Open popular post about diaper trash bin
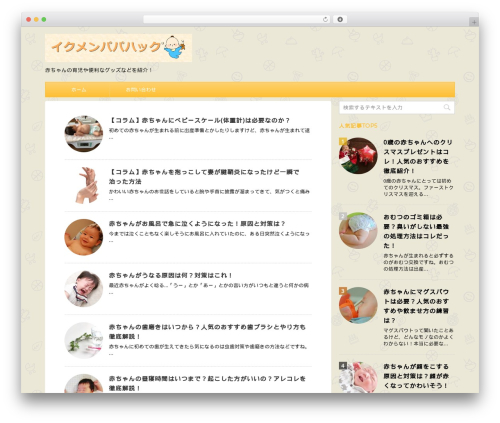 click(x=416, y=231)
